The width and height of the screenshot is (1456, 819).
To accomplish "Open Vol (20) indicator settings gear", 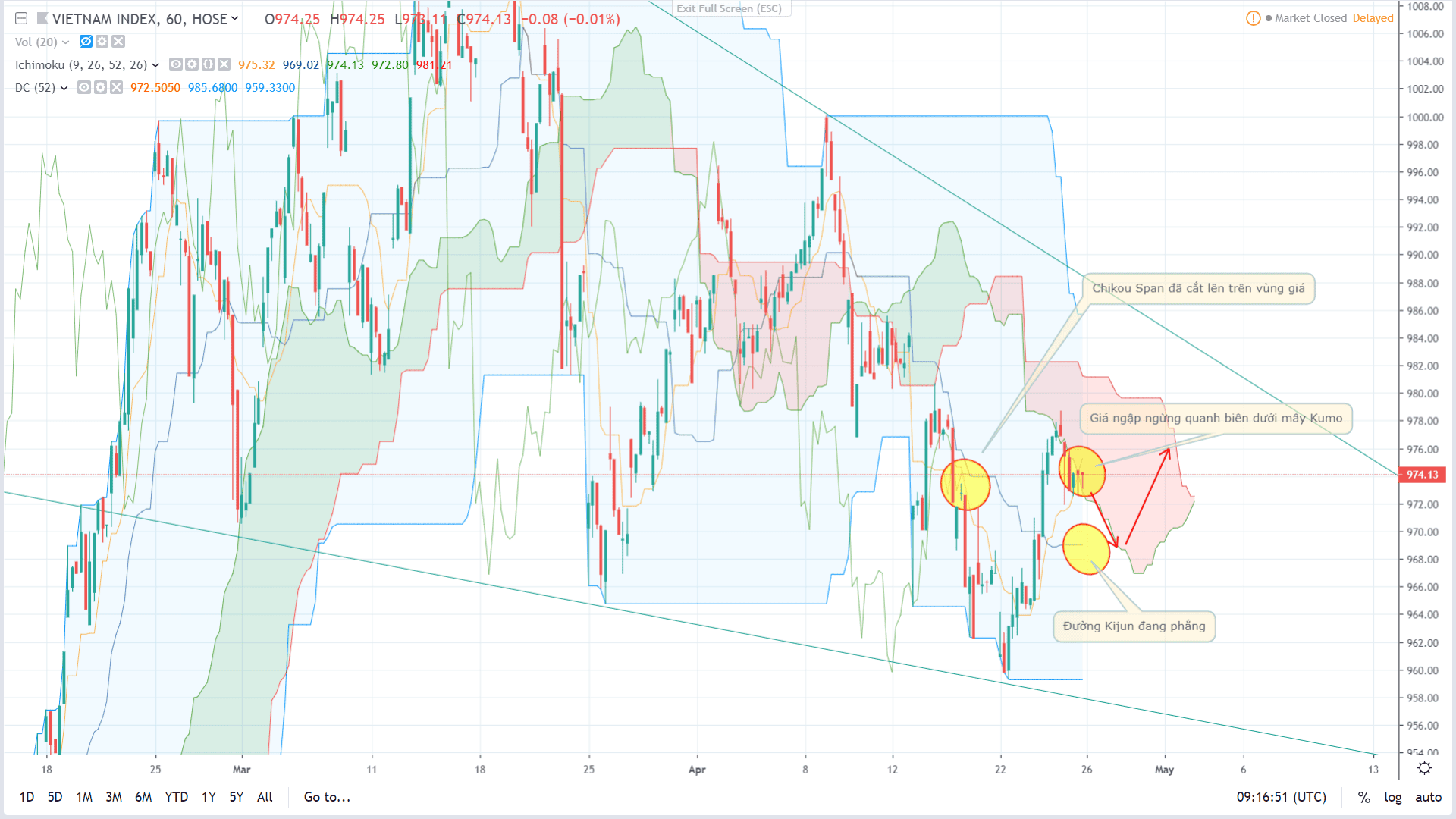I will click(x=102, y=42).
